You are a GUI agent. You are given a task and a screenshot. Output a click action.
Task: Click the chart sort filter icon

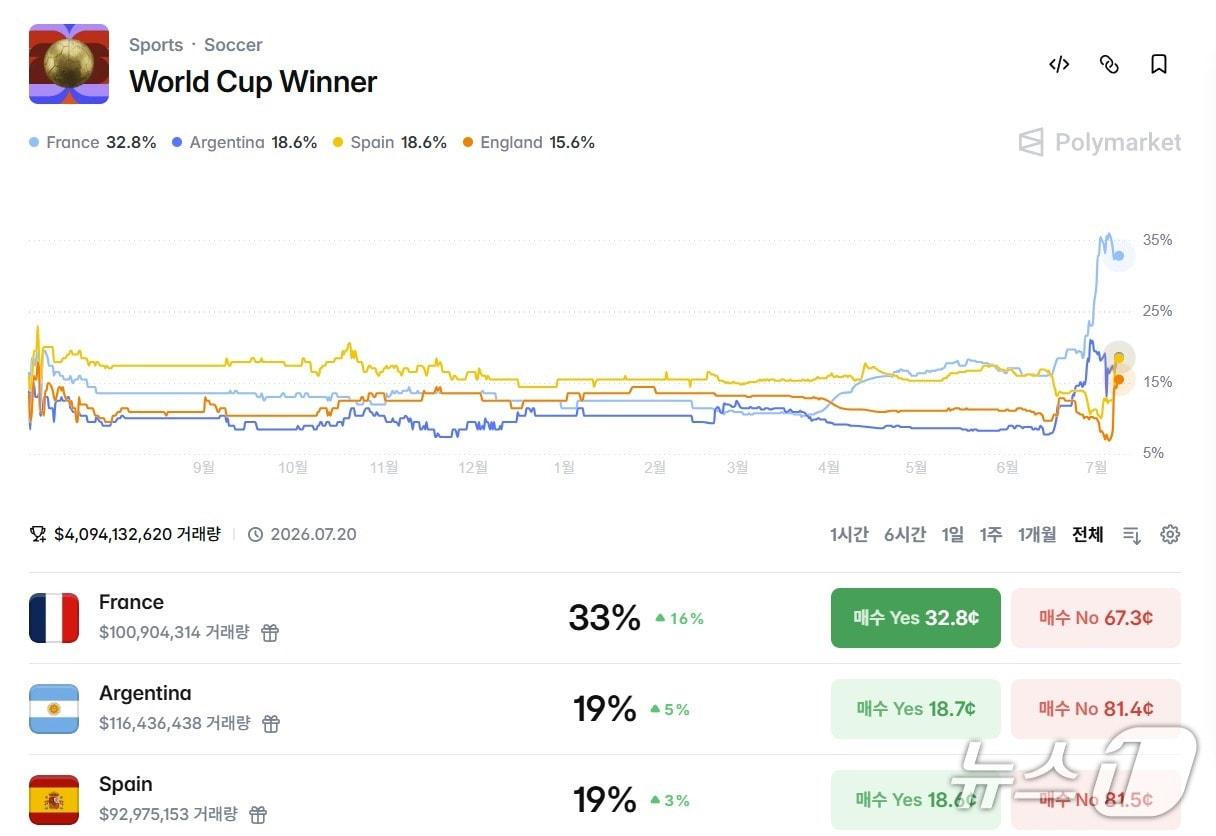click(x=1132, y=535)
